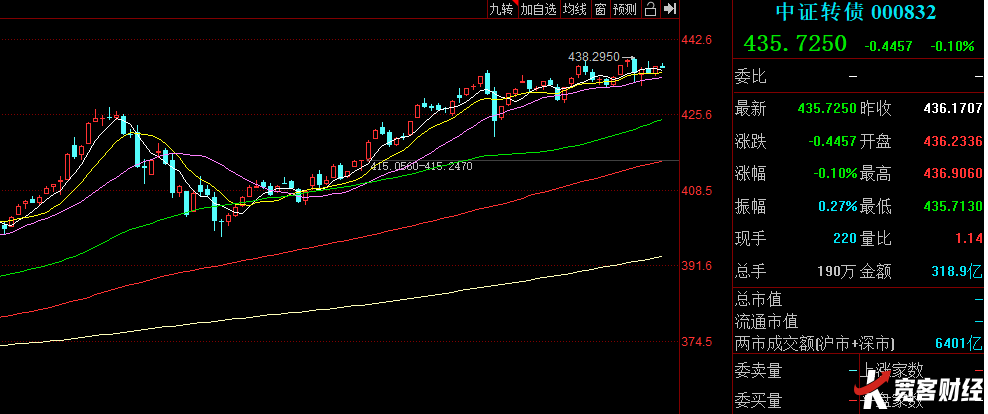Screen dimensions: 988x414
Task: Click 昨收 value 436.1707
Action: [x=953, y=109]
